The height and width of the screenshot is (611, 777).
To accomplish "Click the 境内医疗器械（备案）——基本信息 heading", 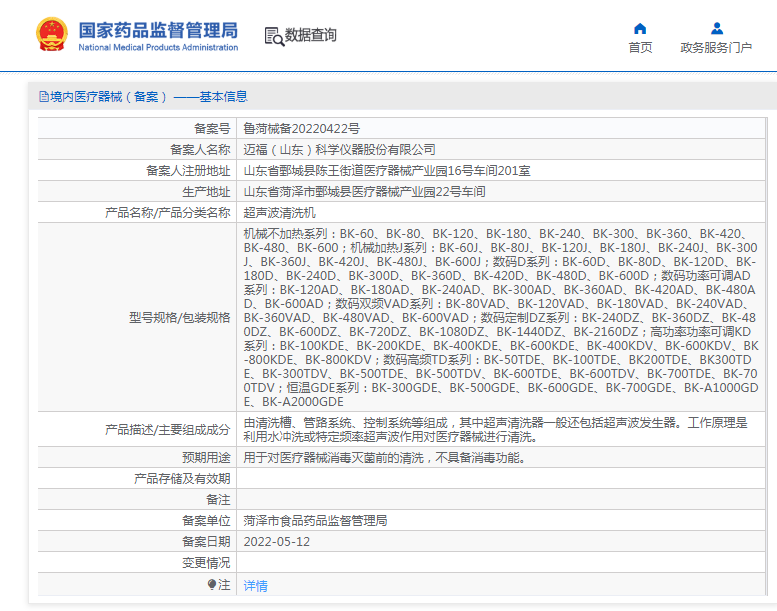I will click(x=148, y=97).
